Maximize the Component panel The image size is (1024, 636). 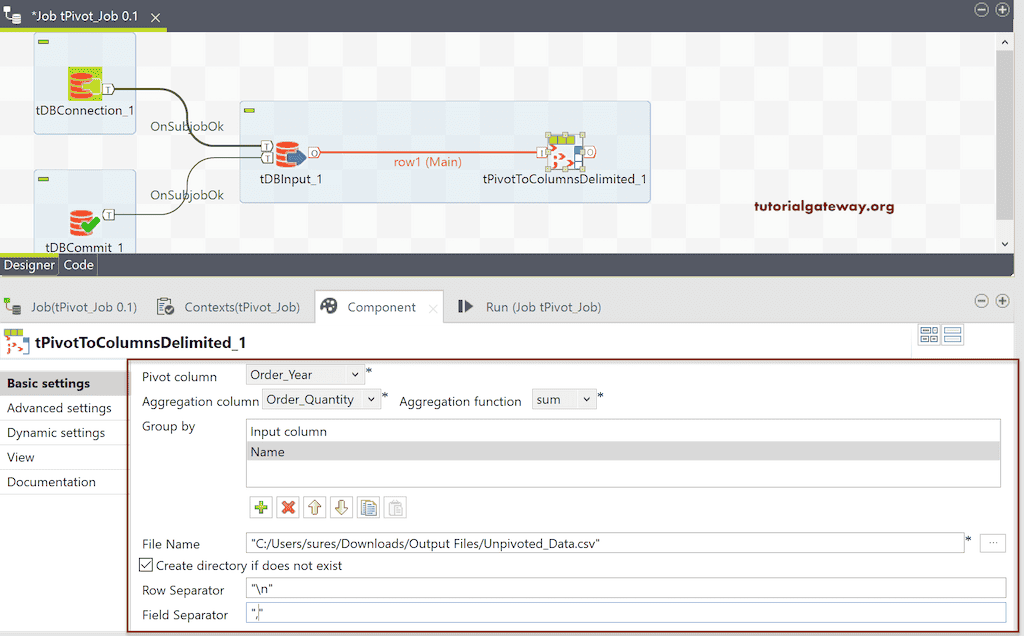[1002, 300]
